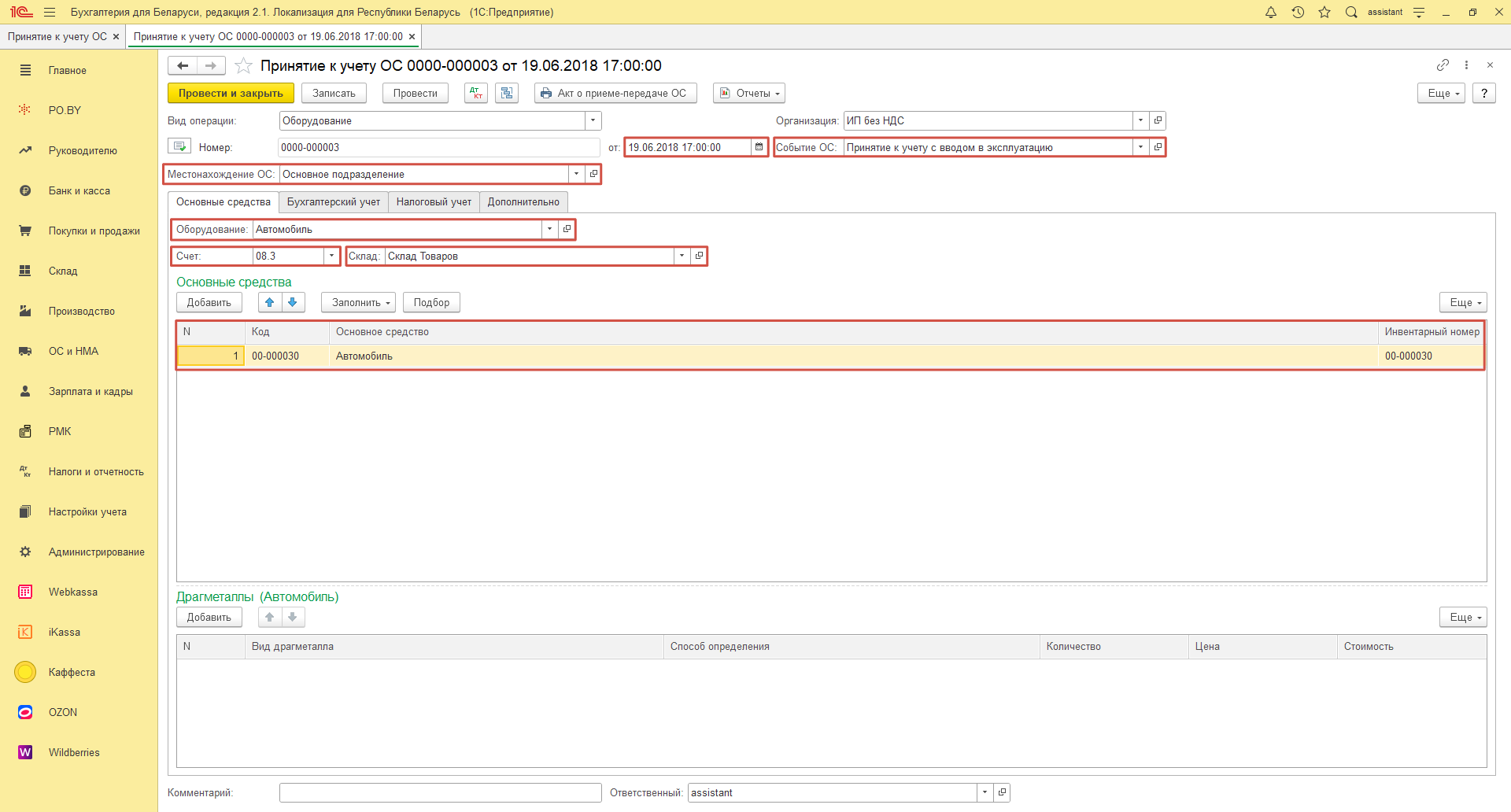Image resolution: width=1511 pixels, height=812 pixels.
Task: Open the ОС и НМА section in sidebar
Action: point(73,351)
